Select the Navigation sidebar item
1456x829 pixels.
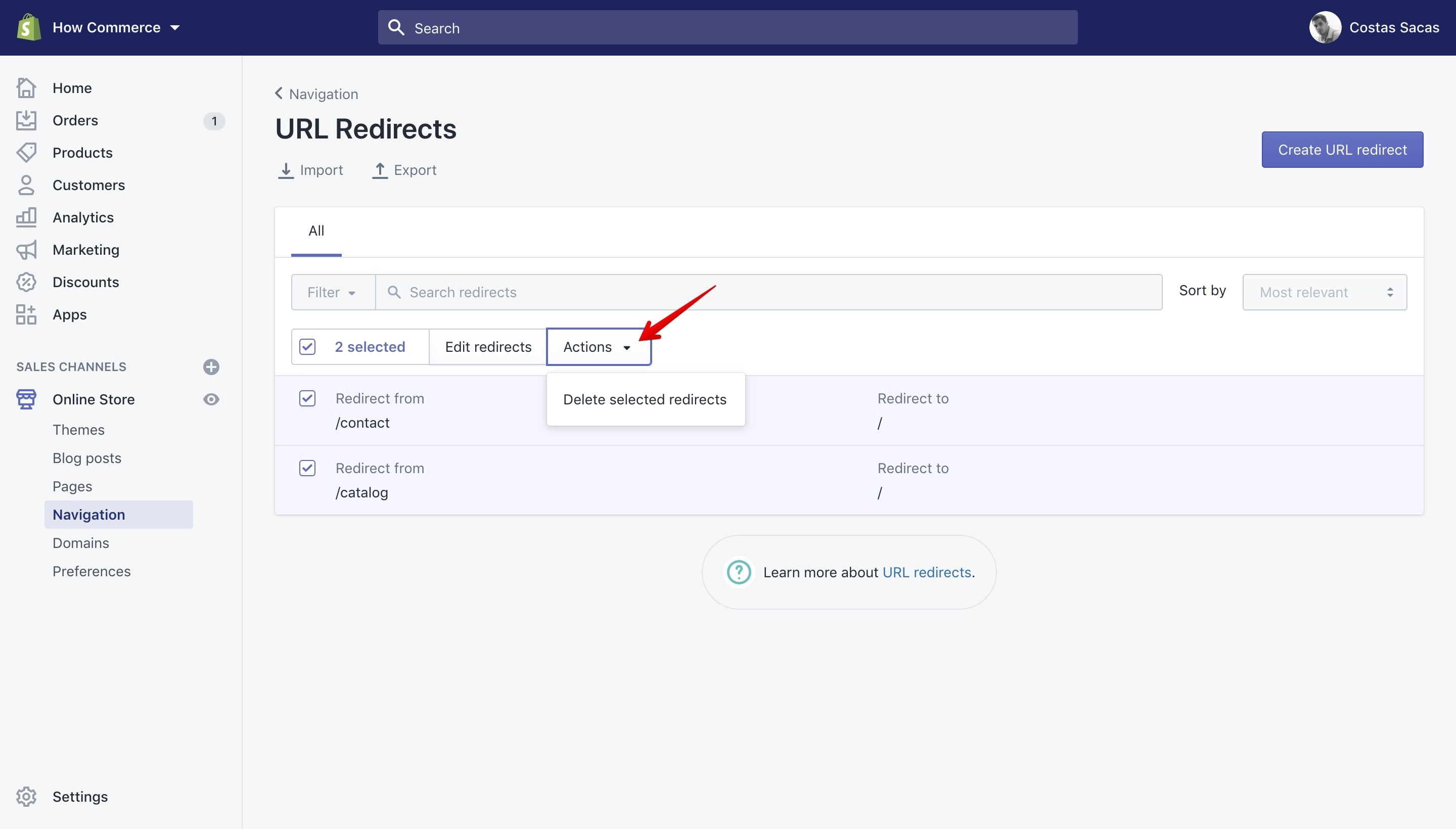point(118,514)
